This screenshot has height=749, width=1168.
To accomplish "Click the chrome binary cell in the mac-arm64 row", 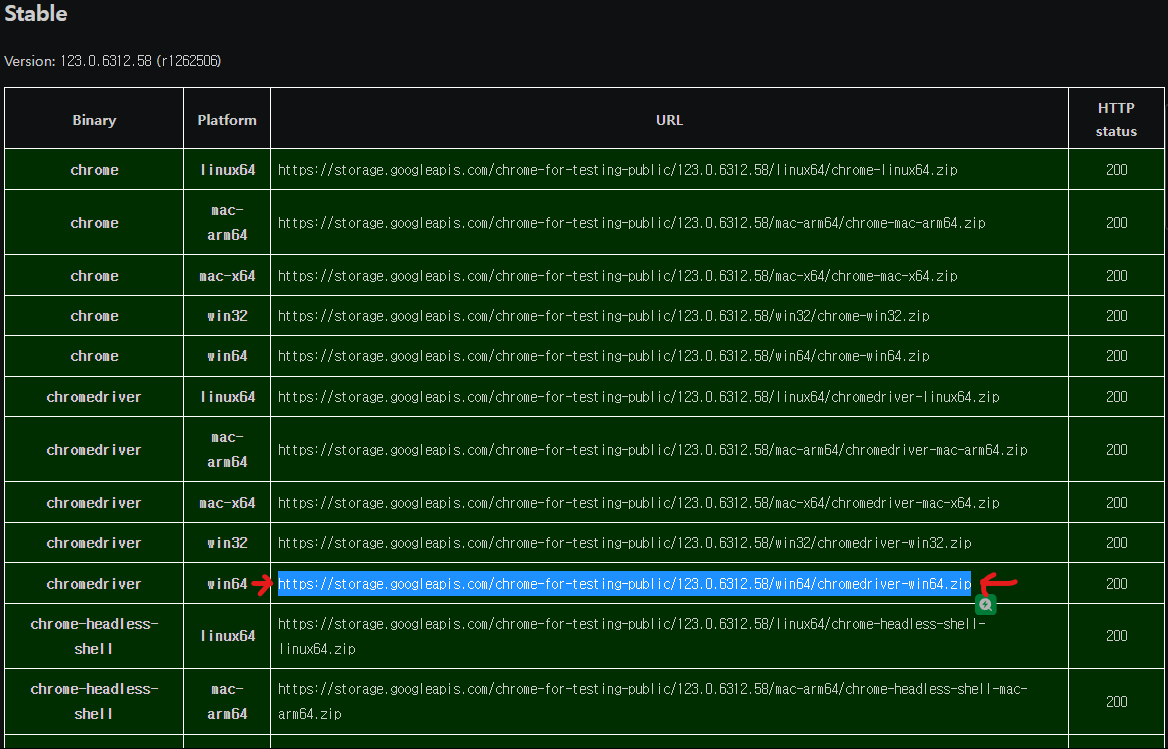I will coord(94,223).
